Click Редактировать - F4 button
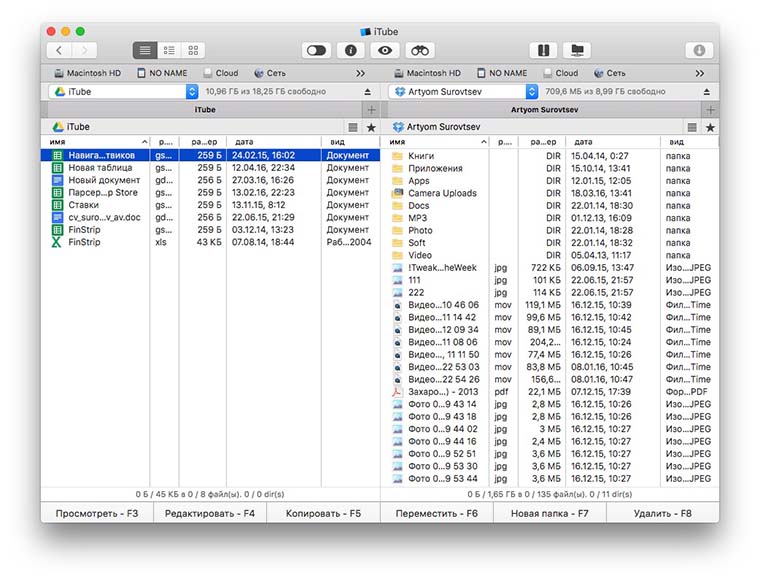Viewport: 760px width, 581px height. click(210, 513)
